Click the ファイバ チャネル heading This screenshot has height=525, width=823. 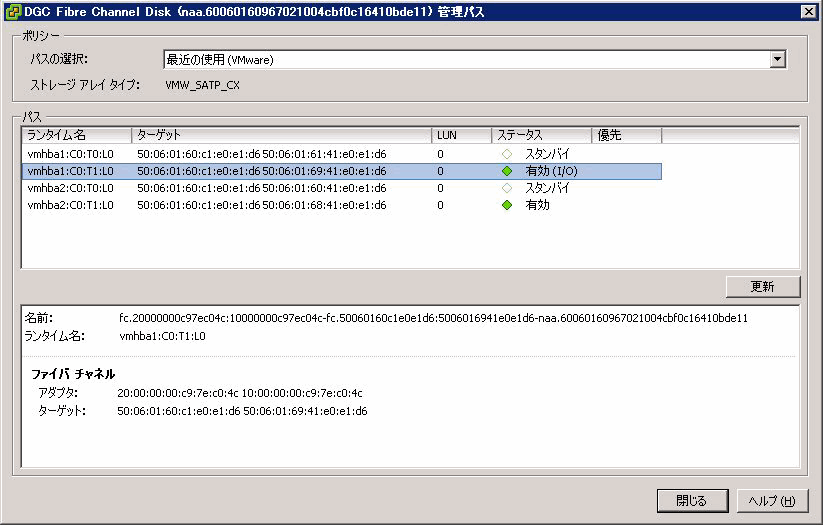point(73,374)
